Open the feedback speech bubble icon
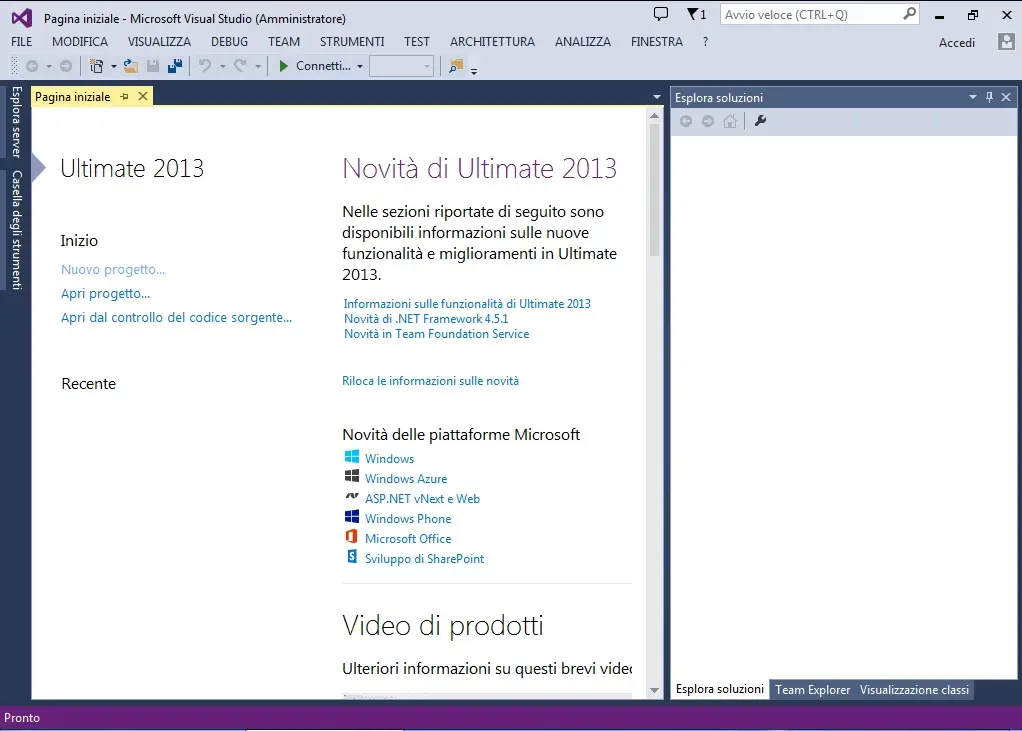This screenshot has height=731, width=1022. [661, 14]
